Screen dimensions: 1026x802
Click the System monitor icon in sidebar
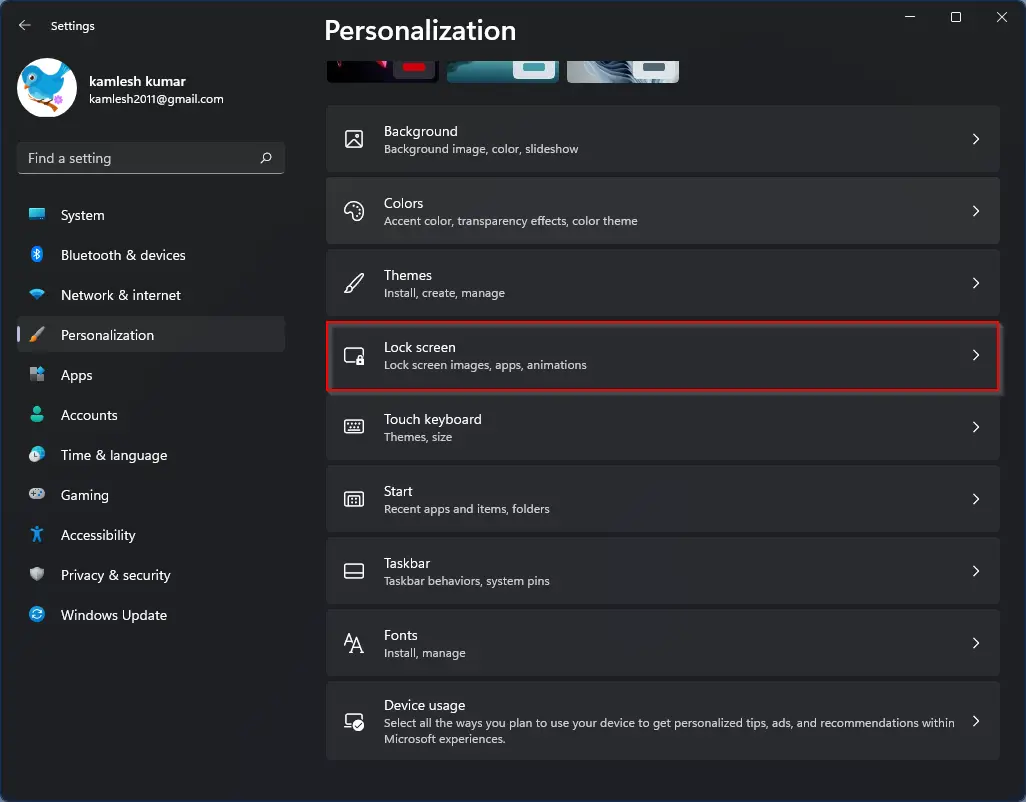[37, 215]
